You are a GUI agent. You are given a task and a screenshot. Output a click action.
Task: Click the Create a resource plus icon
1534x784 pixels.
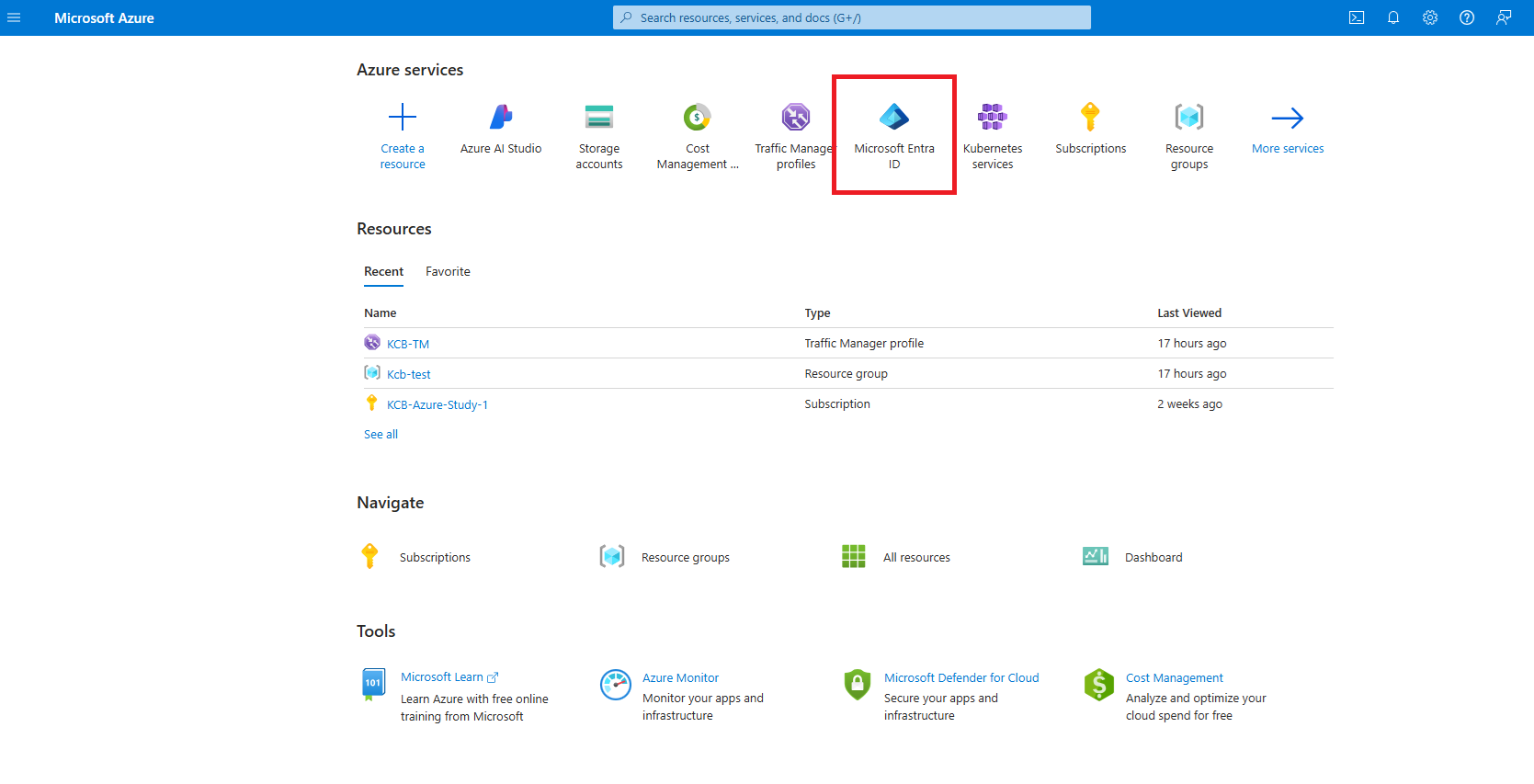[x=403, y=117]
